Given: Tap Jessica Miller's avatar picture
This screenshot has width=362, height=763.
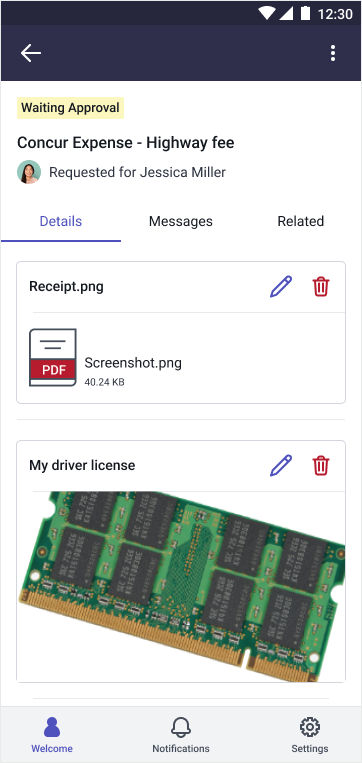Looking at the screenshot, I should (29, 172).
